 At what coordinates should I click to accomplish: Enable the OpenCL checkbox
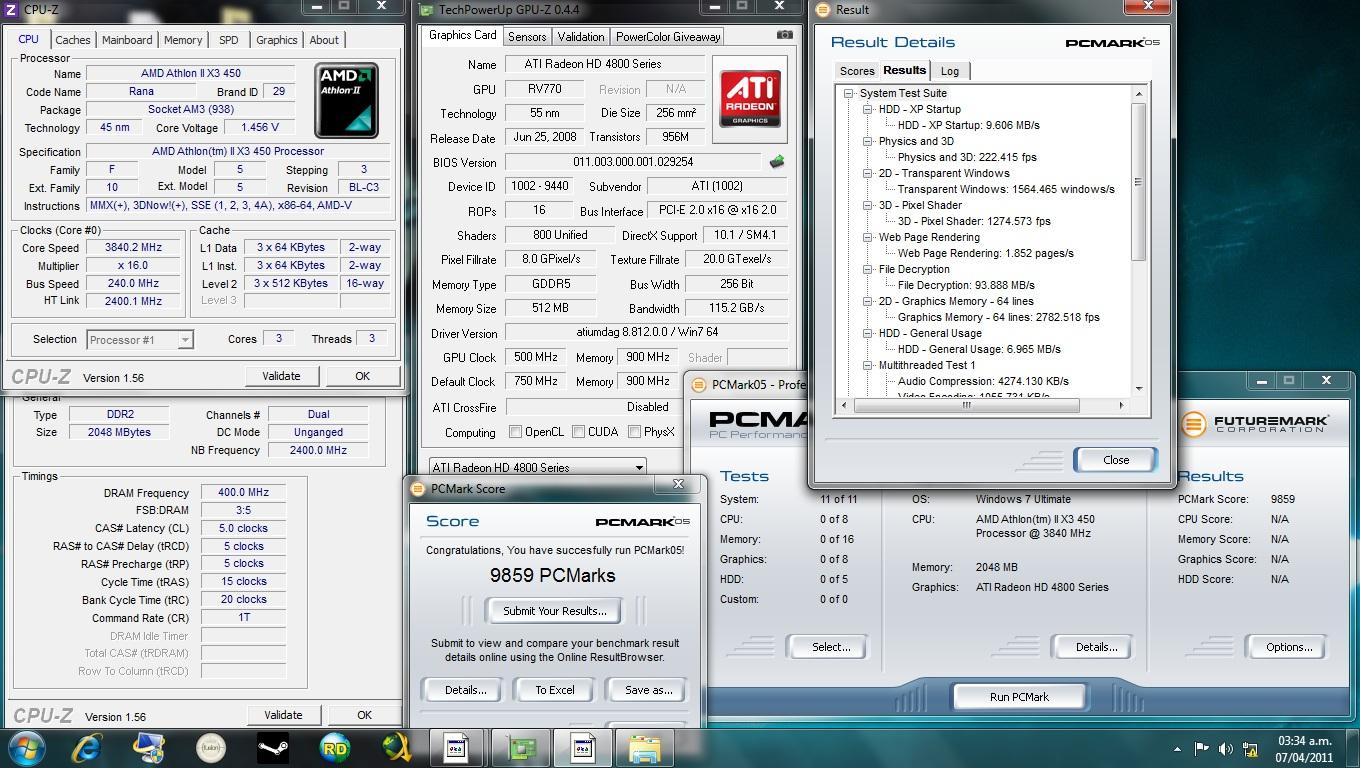(516, 432)
